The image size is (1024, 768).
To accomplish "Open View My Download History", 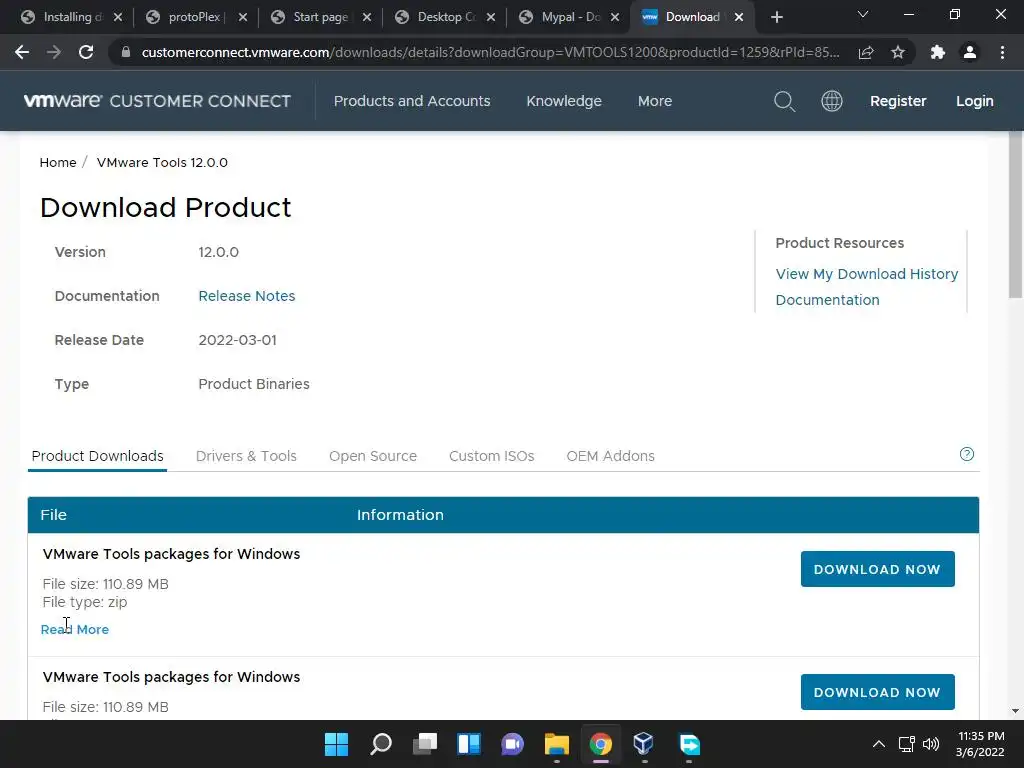I will tap(867, 274).
